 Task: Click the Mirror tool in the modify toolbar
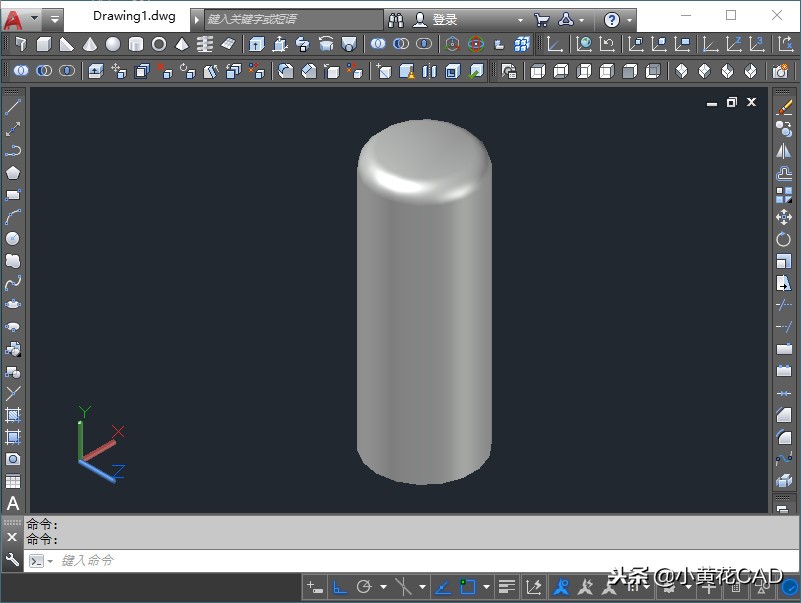[x=784, y=151]
